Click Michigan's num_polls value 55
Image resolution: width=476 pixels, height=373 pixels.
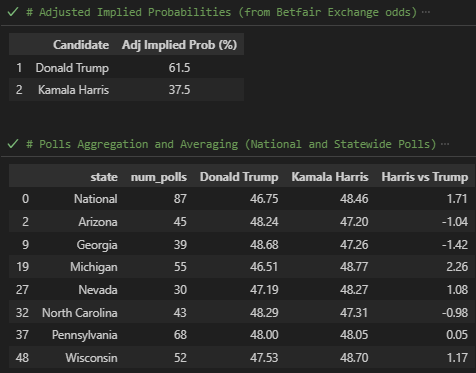[180, 267]
